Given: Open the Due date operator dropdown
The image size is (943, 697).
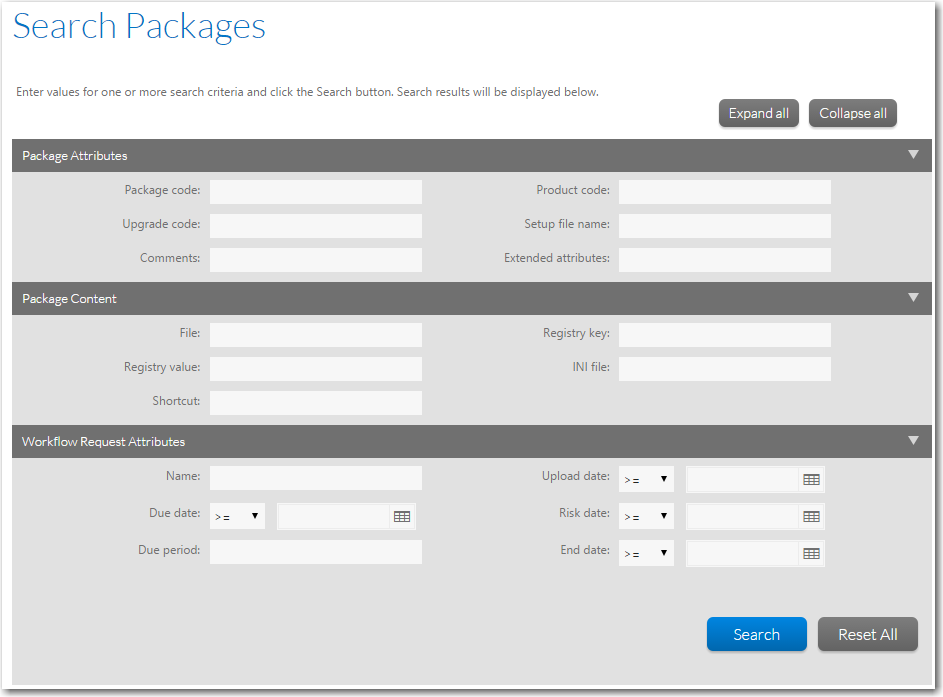Looking at the screenshot, I should click(237, 517).
